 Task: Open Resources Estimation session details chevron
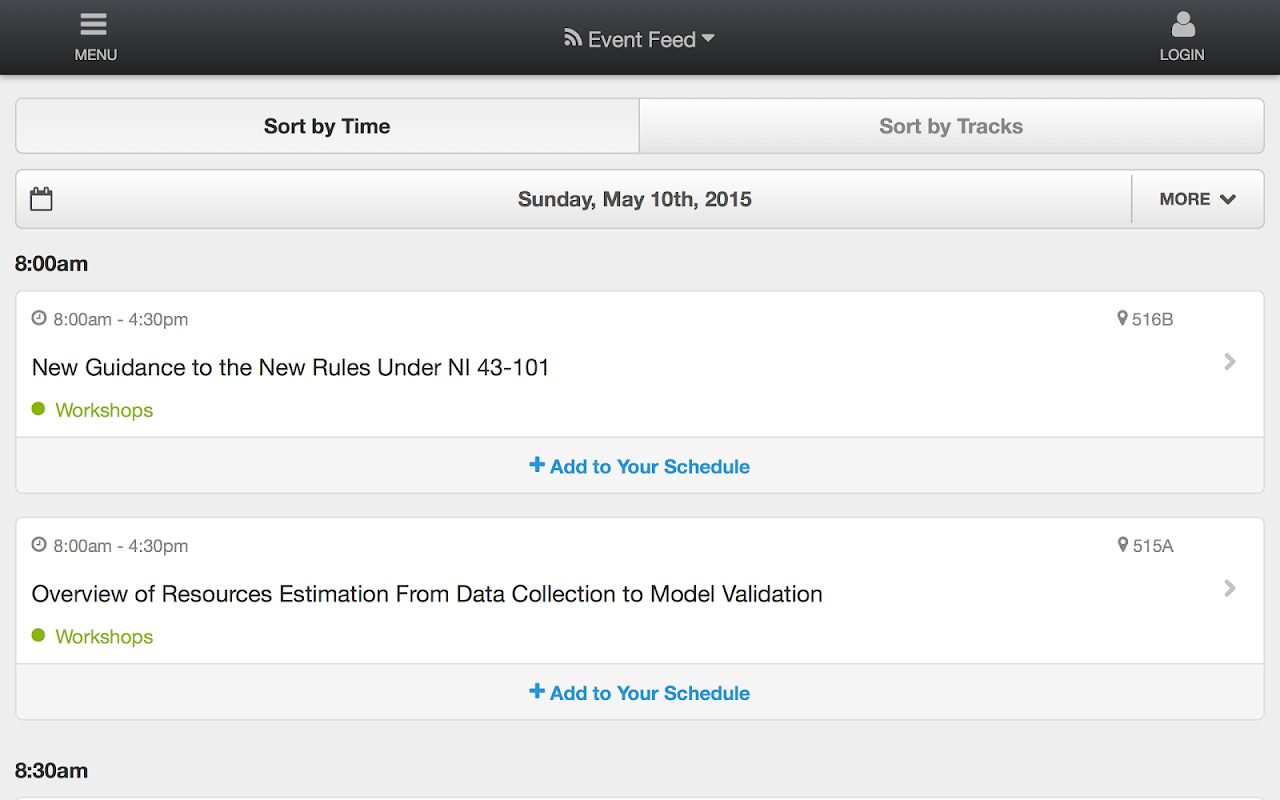[1230, 588]
